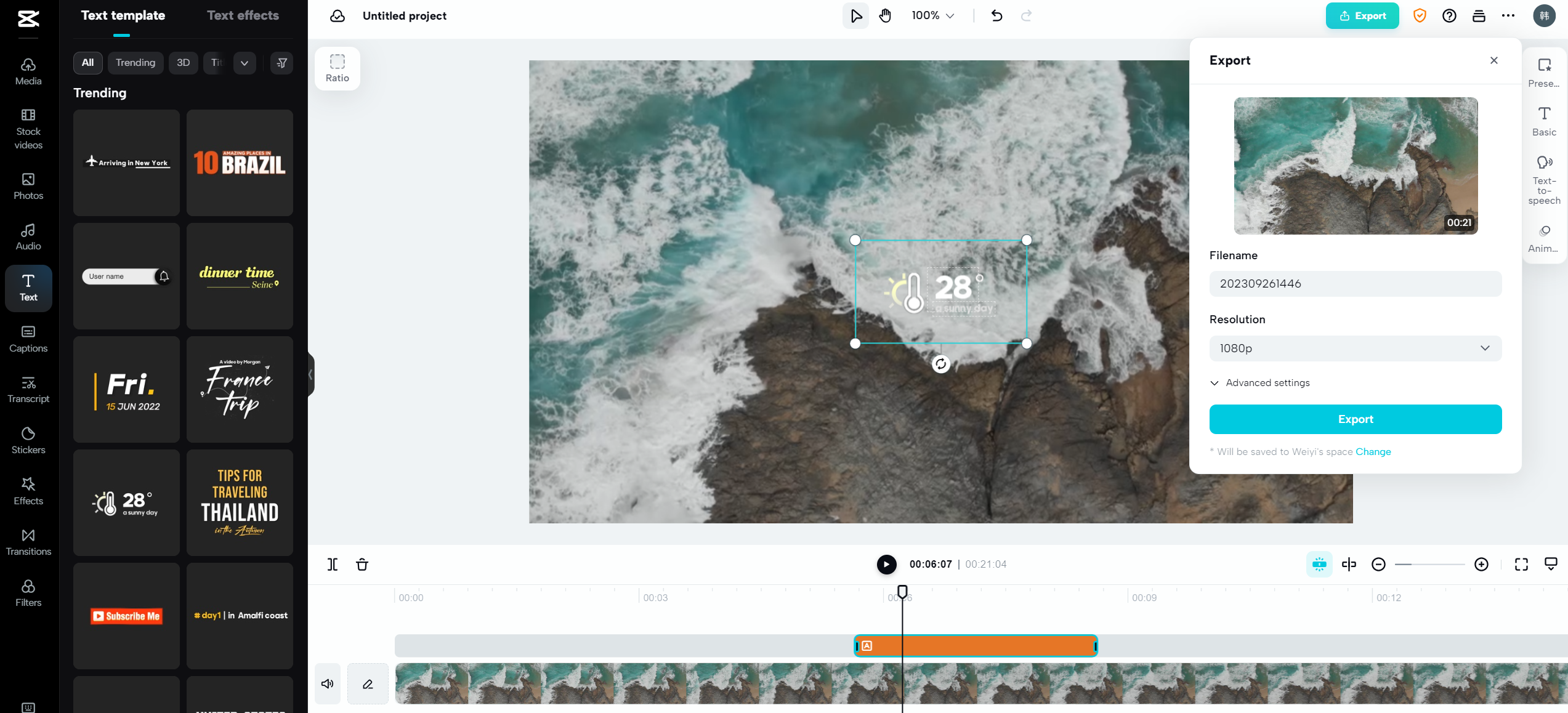Click the Media panel icon
This screenshot has height=713, width=1568.
point(27,70)
